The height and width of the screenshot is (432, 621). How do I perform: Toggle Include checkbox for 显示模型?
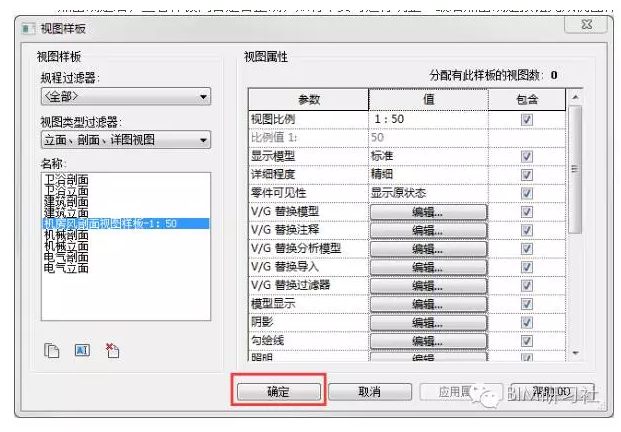[526, 156]
